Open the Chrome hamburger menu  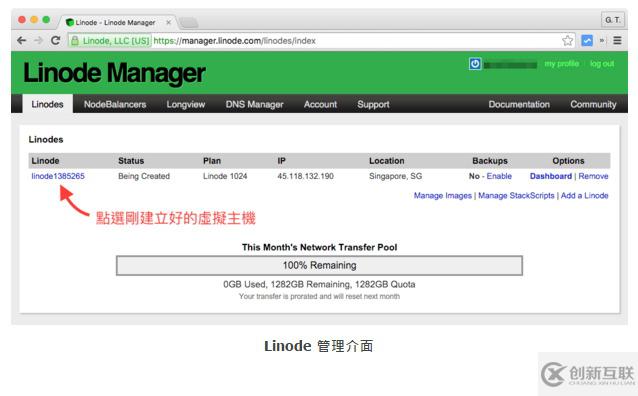click(x=617, y=41)
